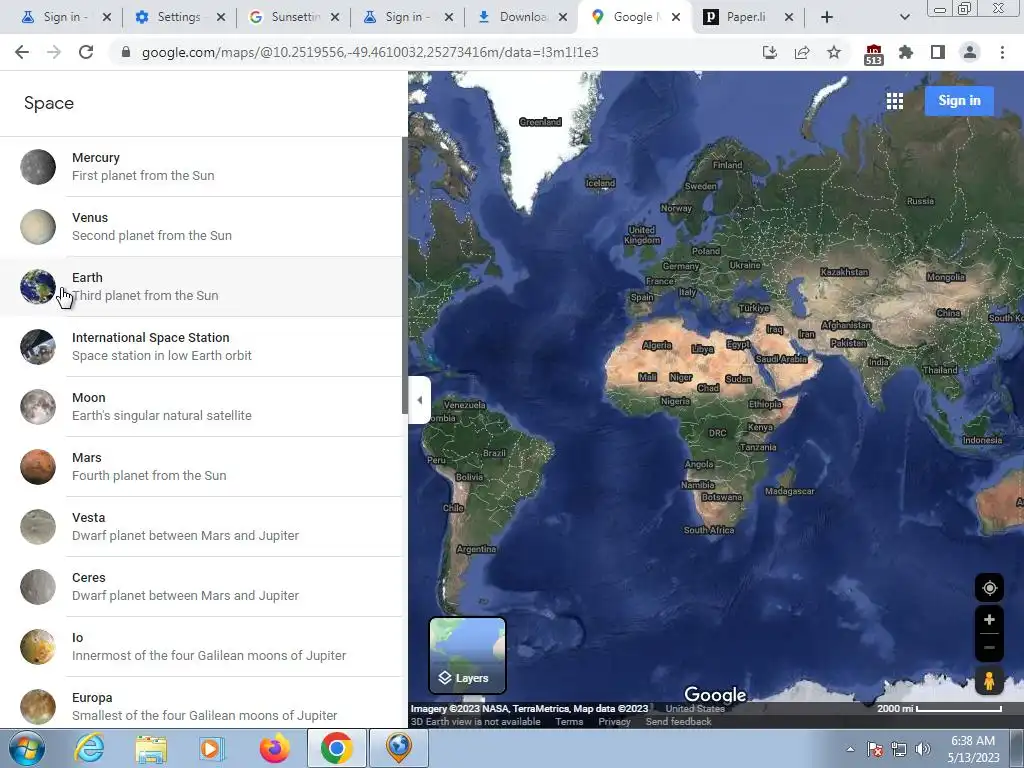Click the volume speaker tray icon
The width and height of the screenshot is (1024, 768).
922,749
